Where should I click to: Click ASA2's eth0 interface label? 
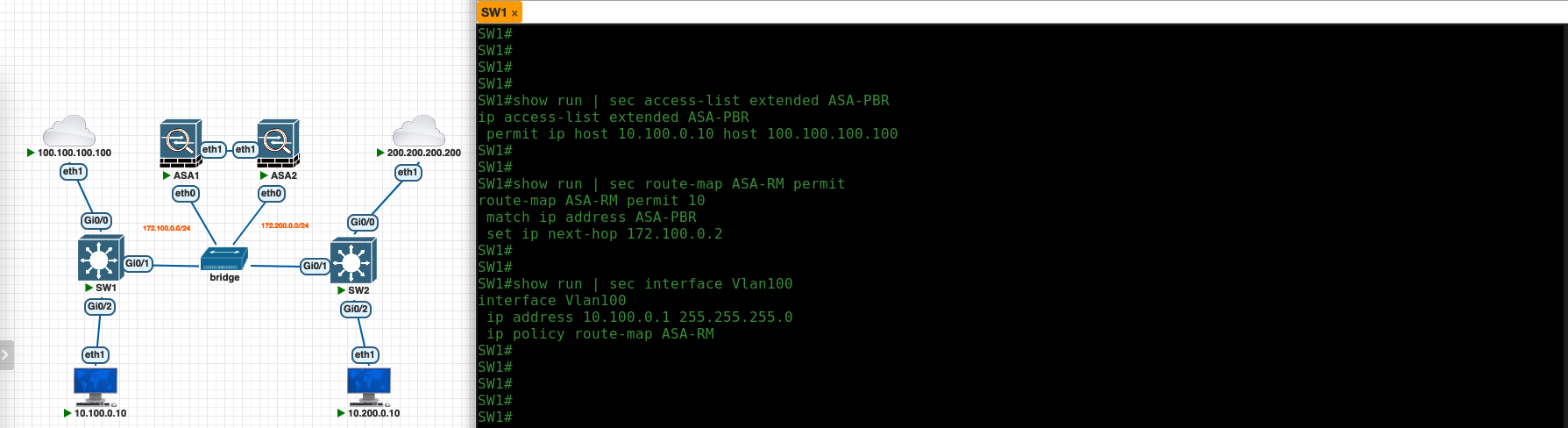point(271,193)
